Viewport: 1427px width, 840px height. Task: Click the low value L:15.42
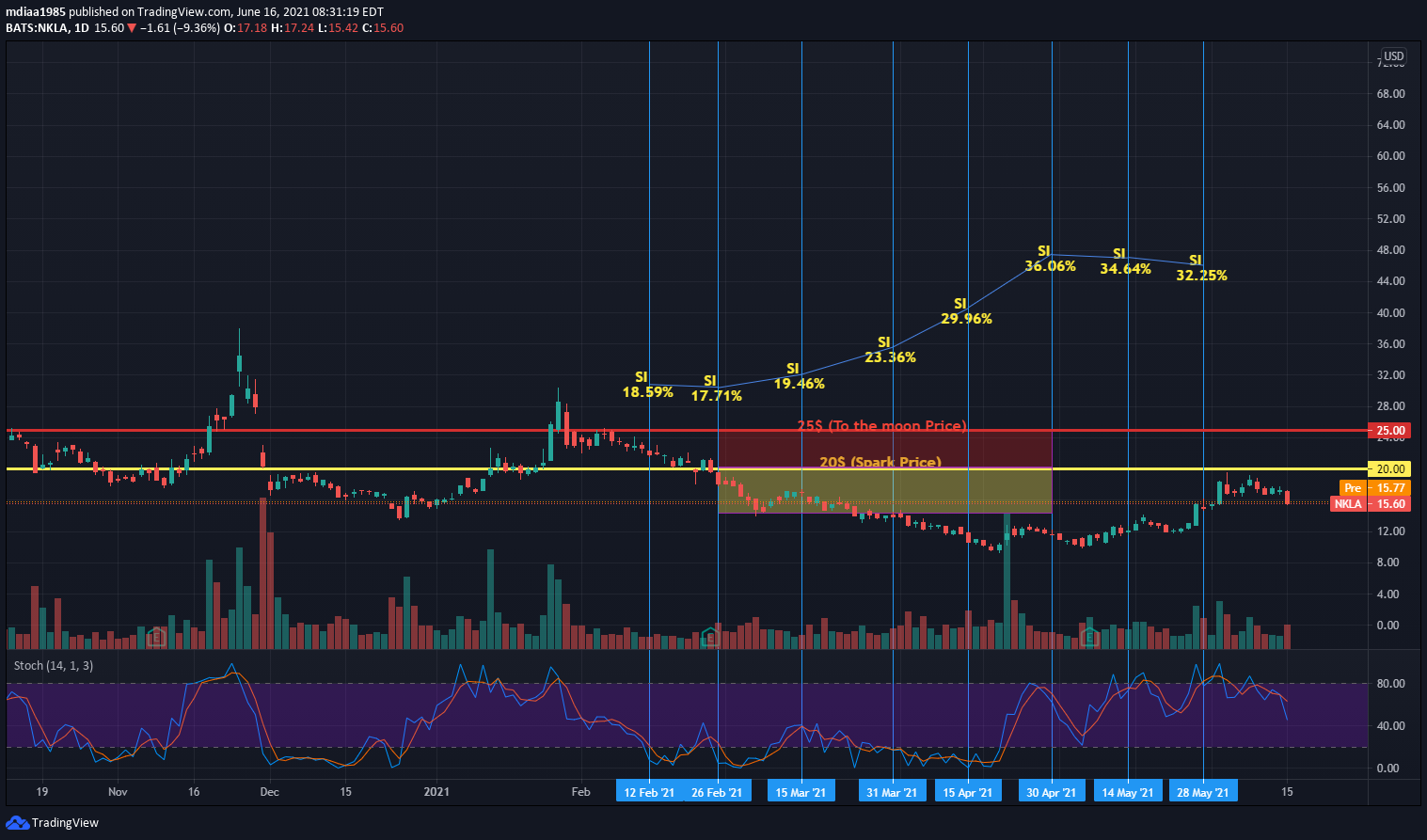[338, 28]
